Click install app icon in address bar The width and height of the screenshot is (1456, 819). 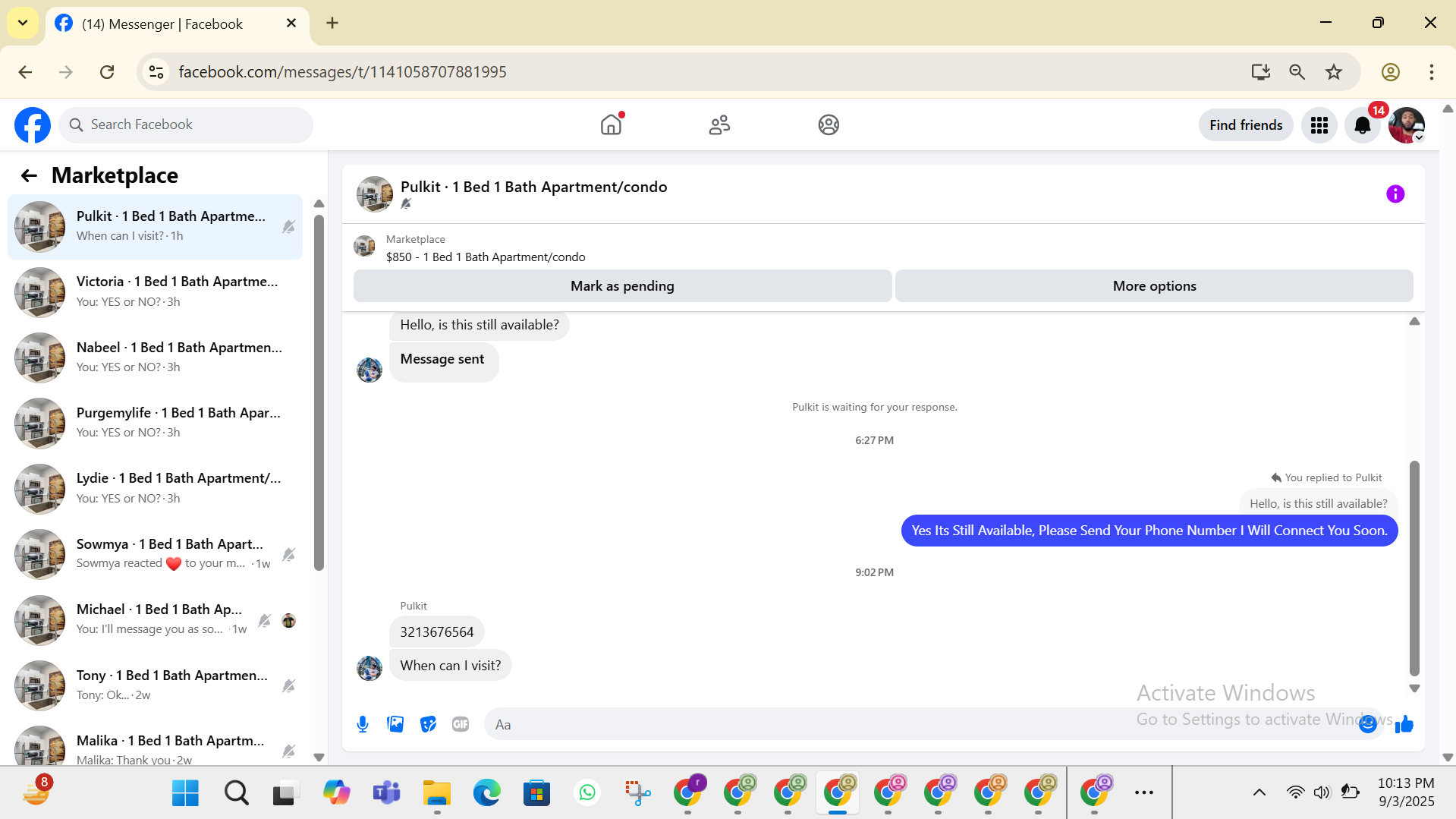pos(1260,72)
